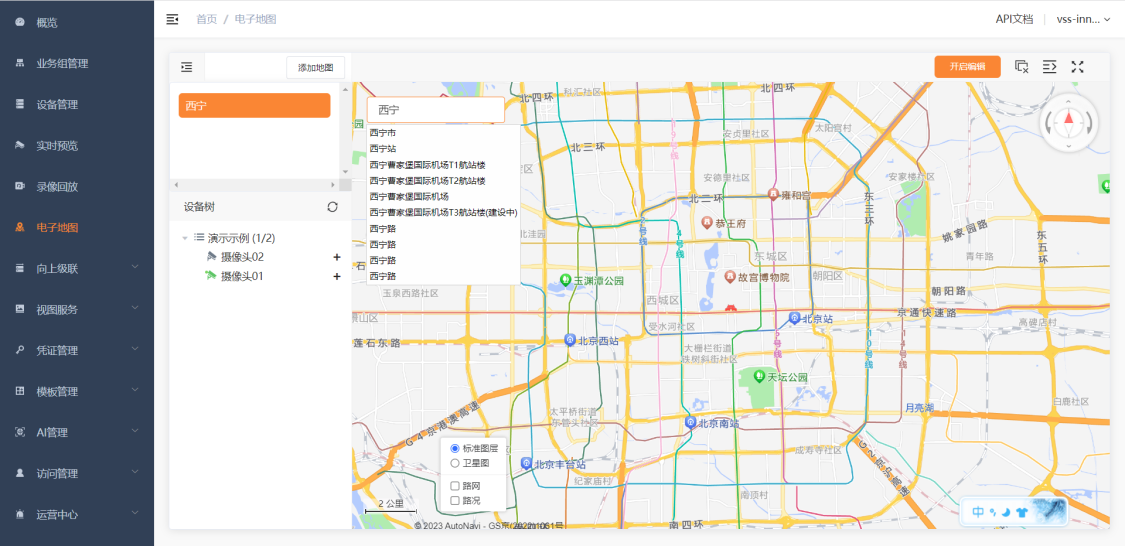The height and width of the screenshot is (546, 1125).
Task: Click the 中 input method indicator
Action: coord(978,512)
